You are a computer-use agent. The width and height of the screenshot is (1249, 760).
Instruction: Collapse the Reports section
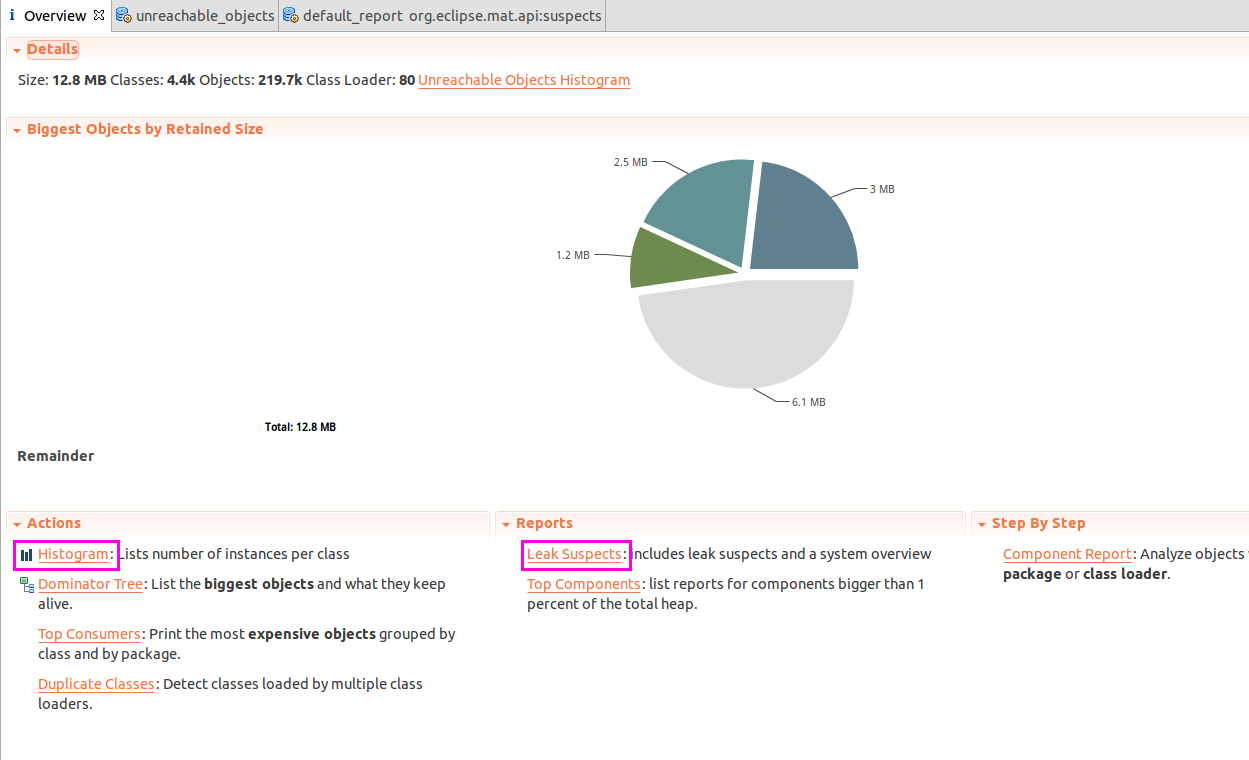click(x=506, y=524)
